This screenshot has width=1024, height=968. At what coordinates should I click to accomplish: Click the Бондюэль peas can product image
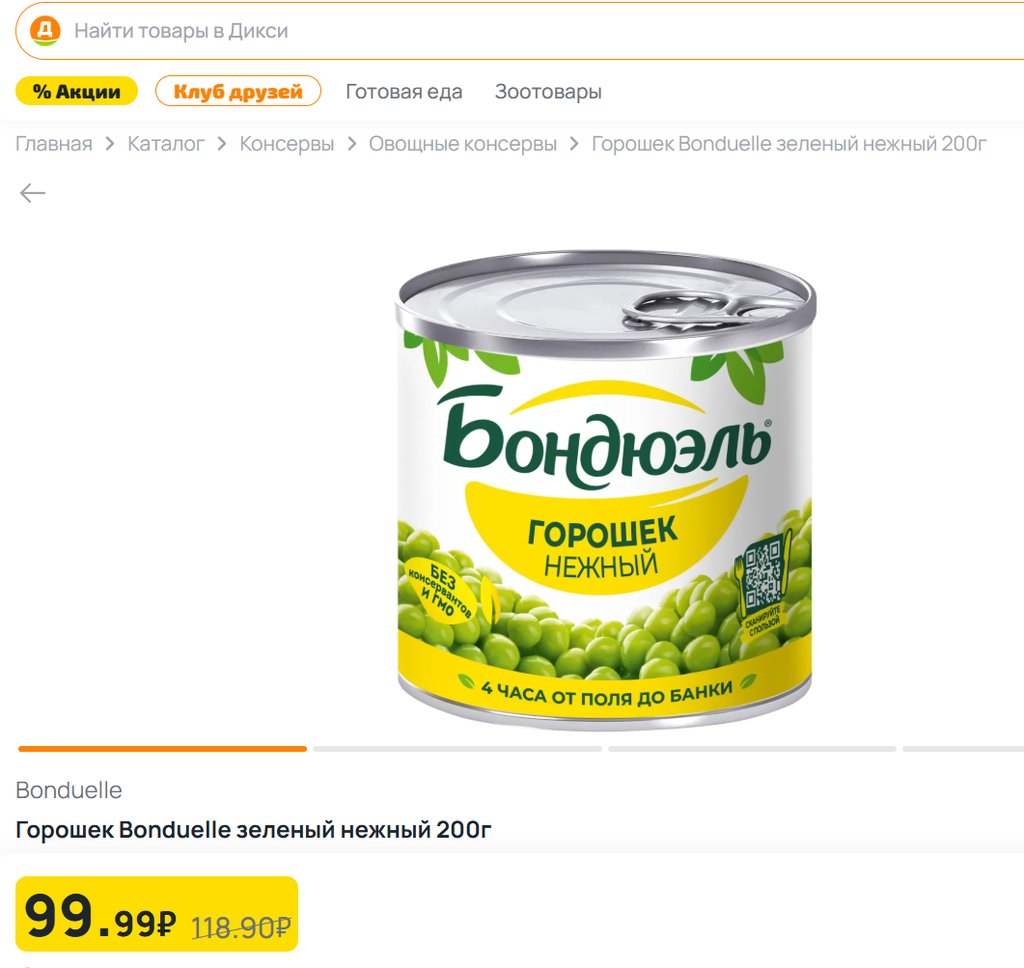point(606,490)
